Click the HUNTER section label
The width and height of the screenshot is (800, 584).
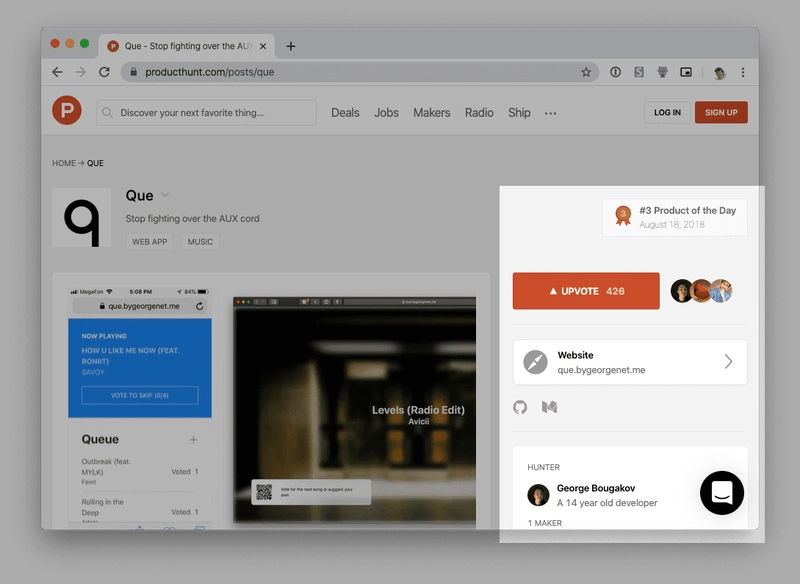click(543, 467)
